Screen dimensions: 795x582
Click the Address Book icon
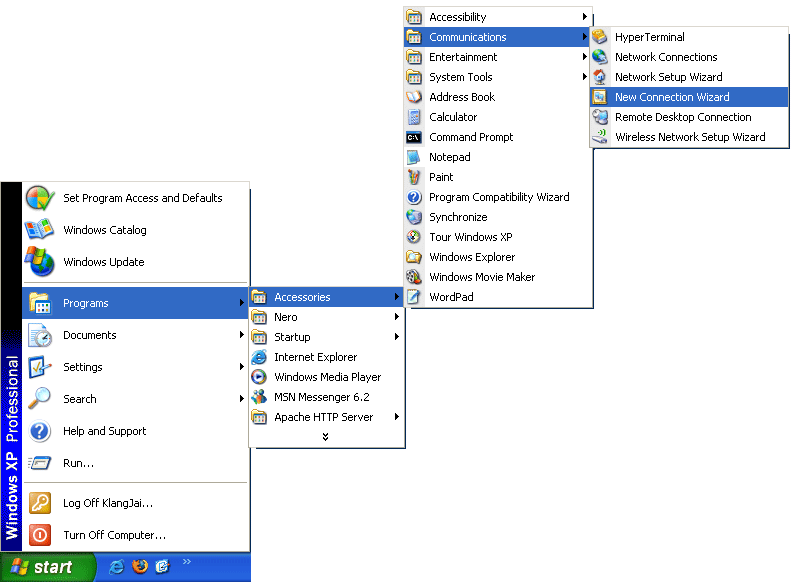[x=414, y=97]
